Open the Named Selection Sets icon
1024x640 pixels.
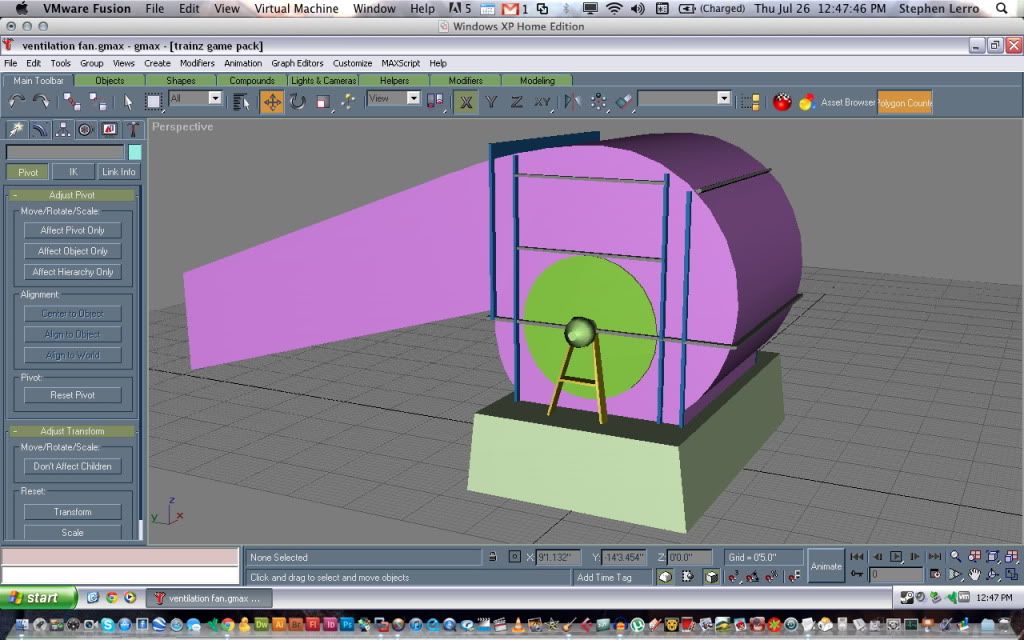pos(750,102)
